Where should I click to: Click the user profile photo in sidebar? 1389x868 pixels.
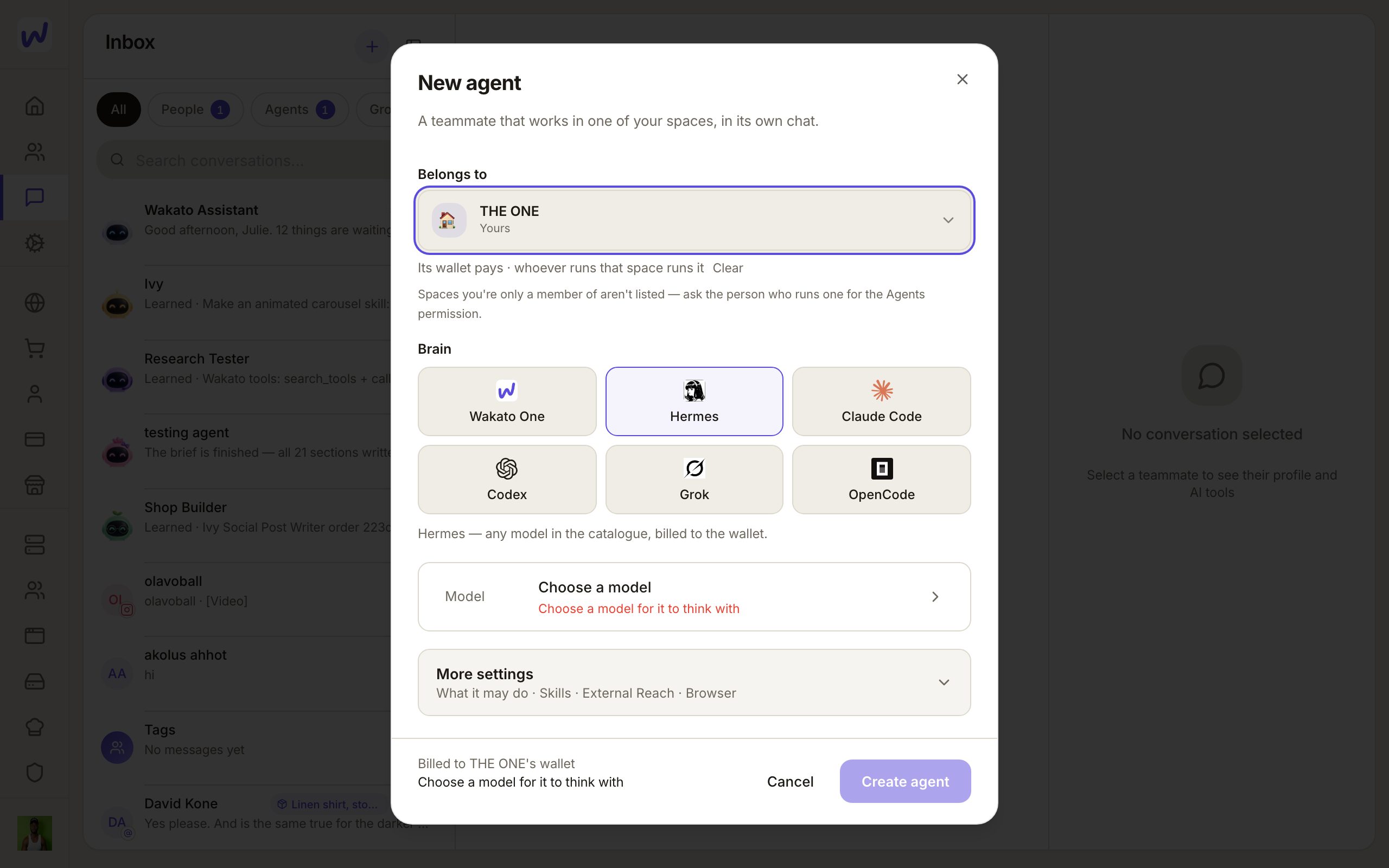click(x=34, y=833)
